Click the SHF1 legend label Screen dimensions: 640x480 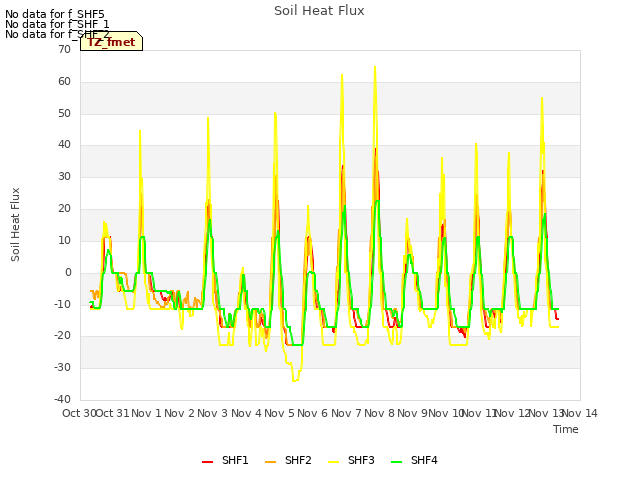[235, 460]
